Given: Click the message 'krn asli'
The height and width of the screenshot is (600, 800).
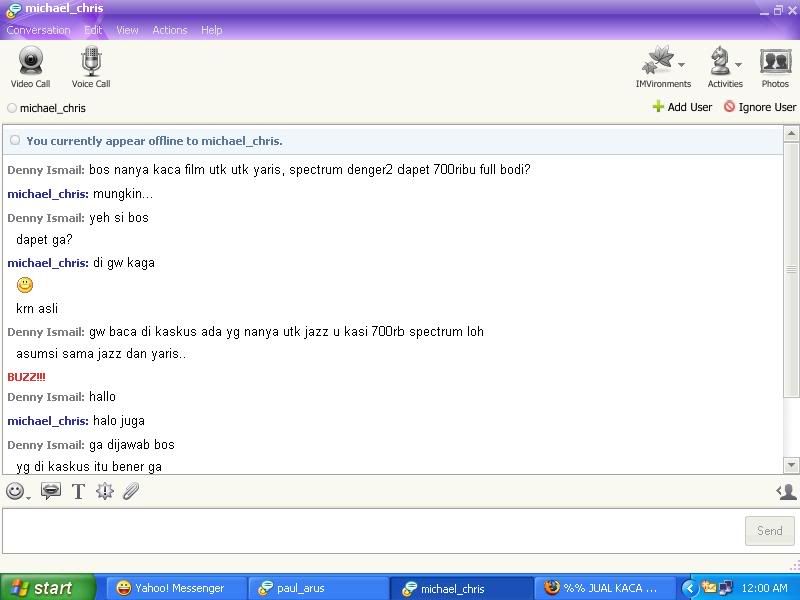Looking at the screenshot, I should click(37, 308).
